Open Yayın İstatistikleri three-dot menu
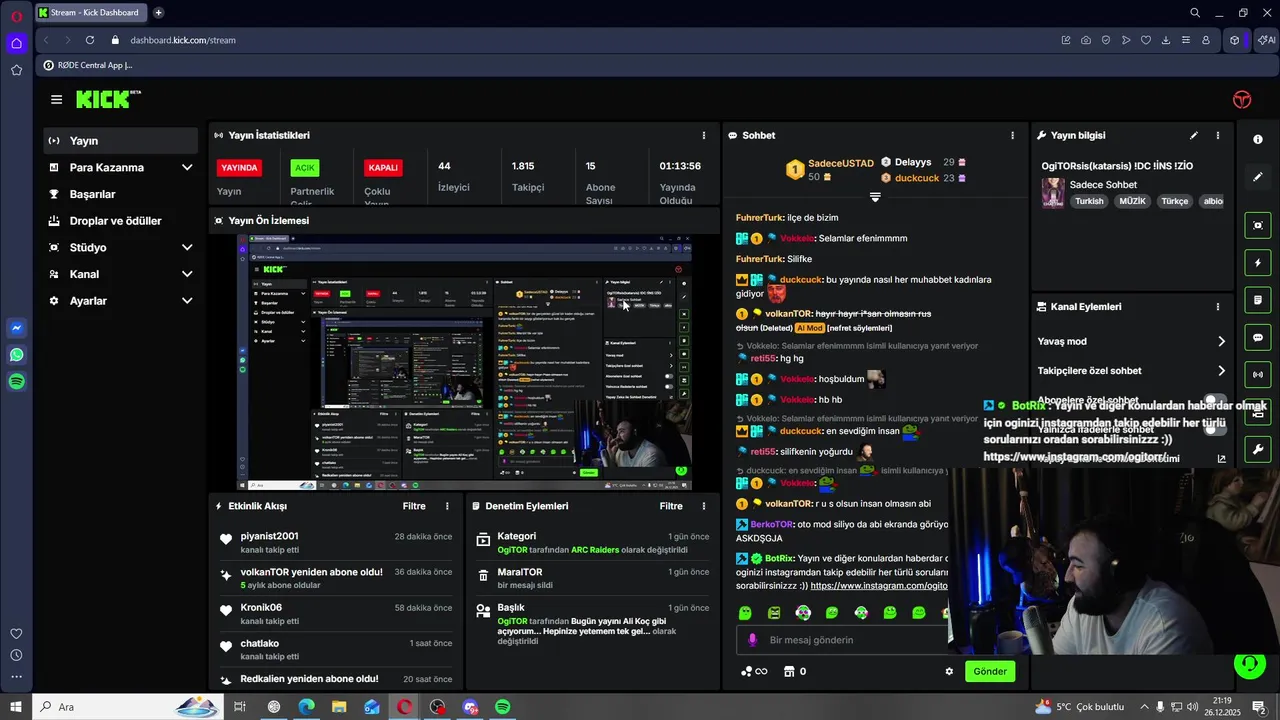The height and width of the screenshot is (720, 1280). [x=704, y=135]
